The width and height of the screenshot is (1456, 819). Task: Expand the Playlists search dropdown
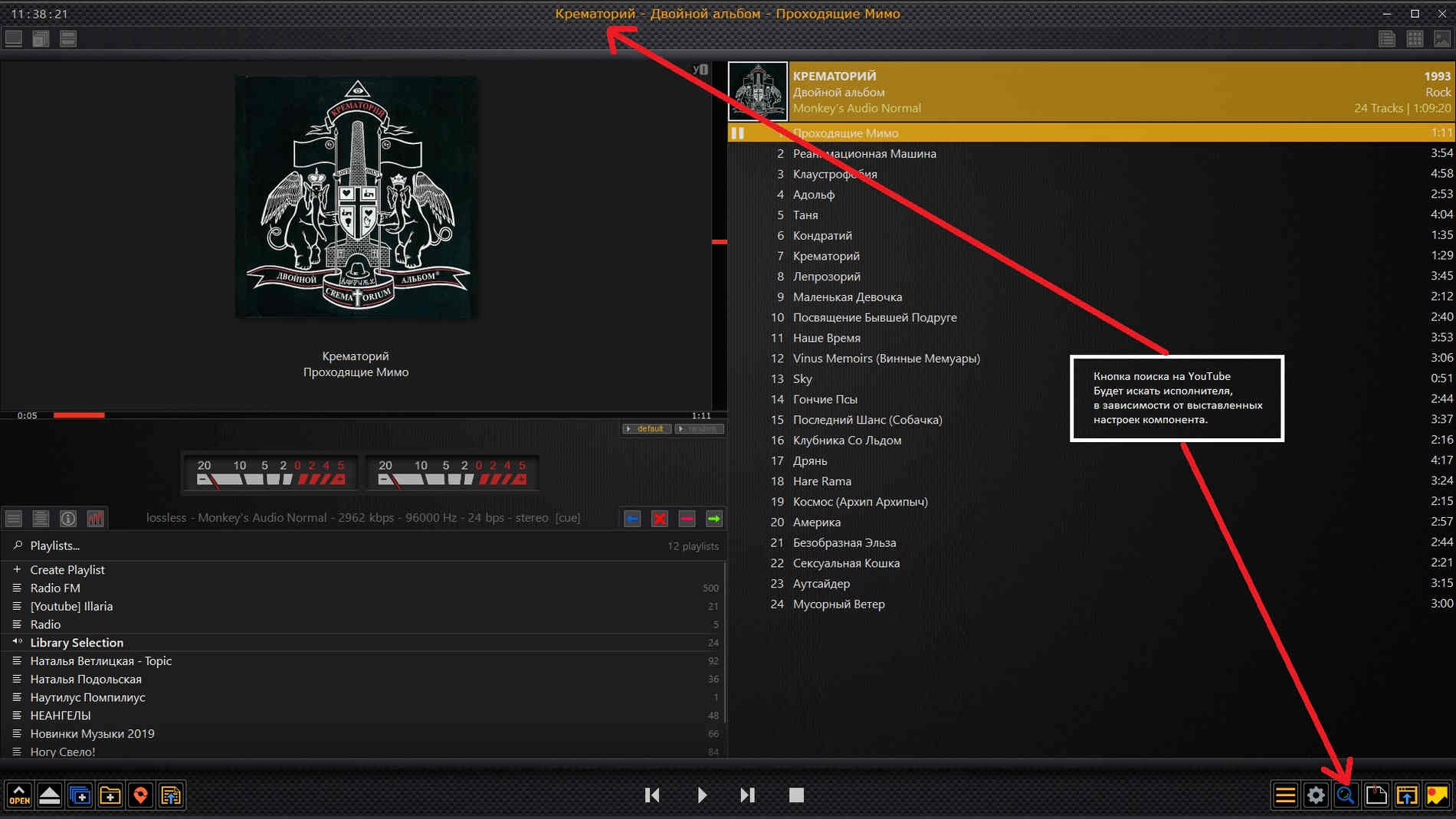54,545
